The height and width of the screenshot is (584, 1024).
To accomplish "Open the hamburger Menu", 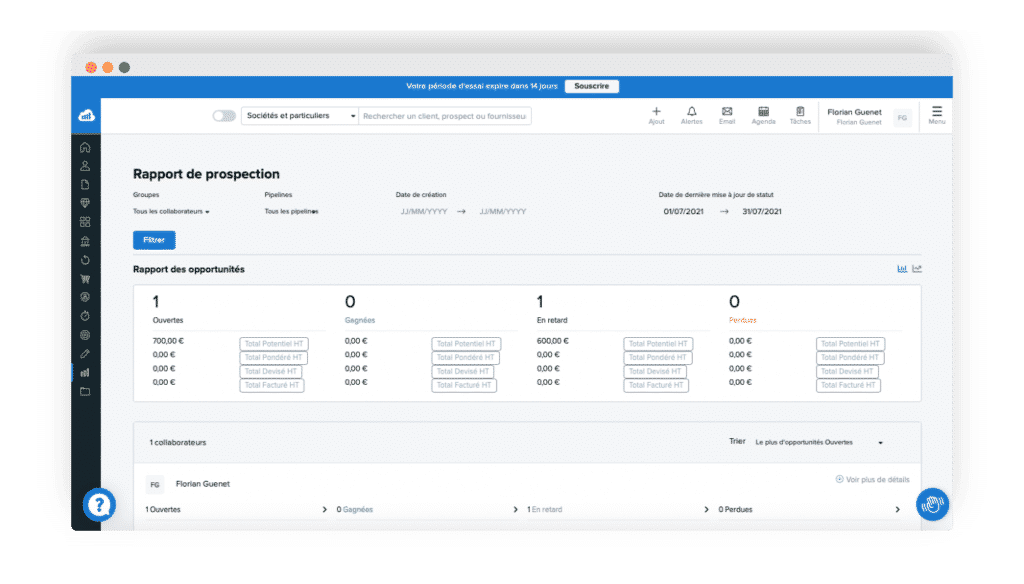I will (x=936, y=113).
